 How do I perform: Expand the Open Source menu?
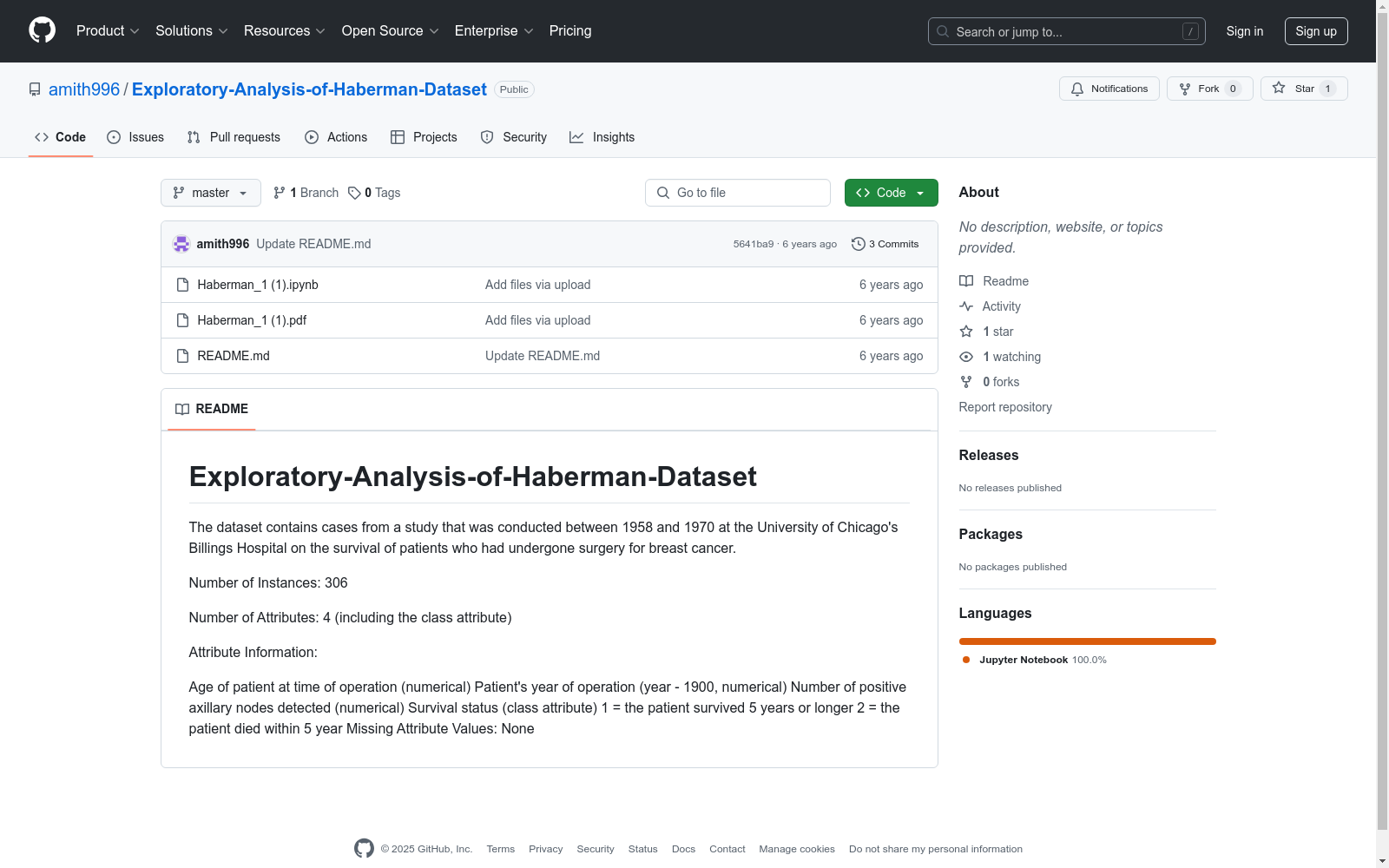391,31
